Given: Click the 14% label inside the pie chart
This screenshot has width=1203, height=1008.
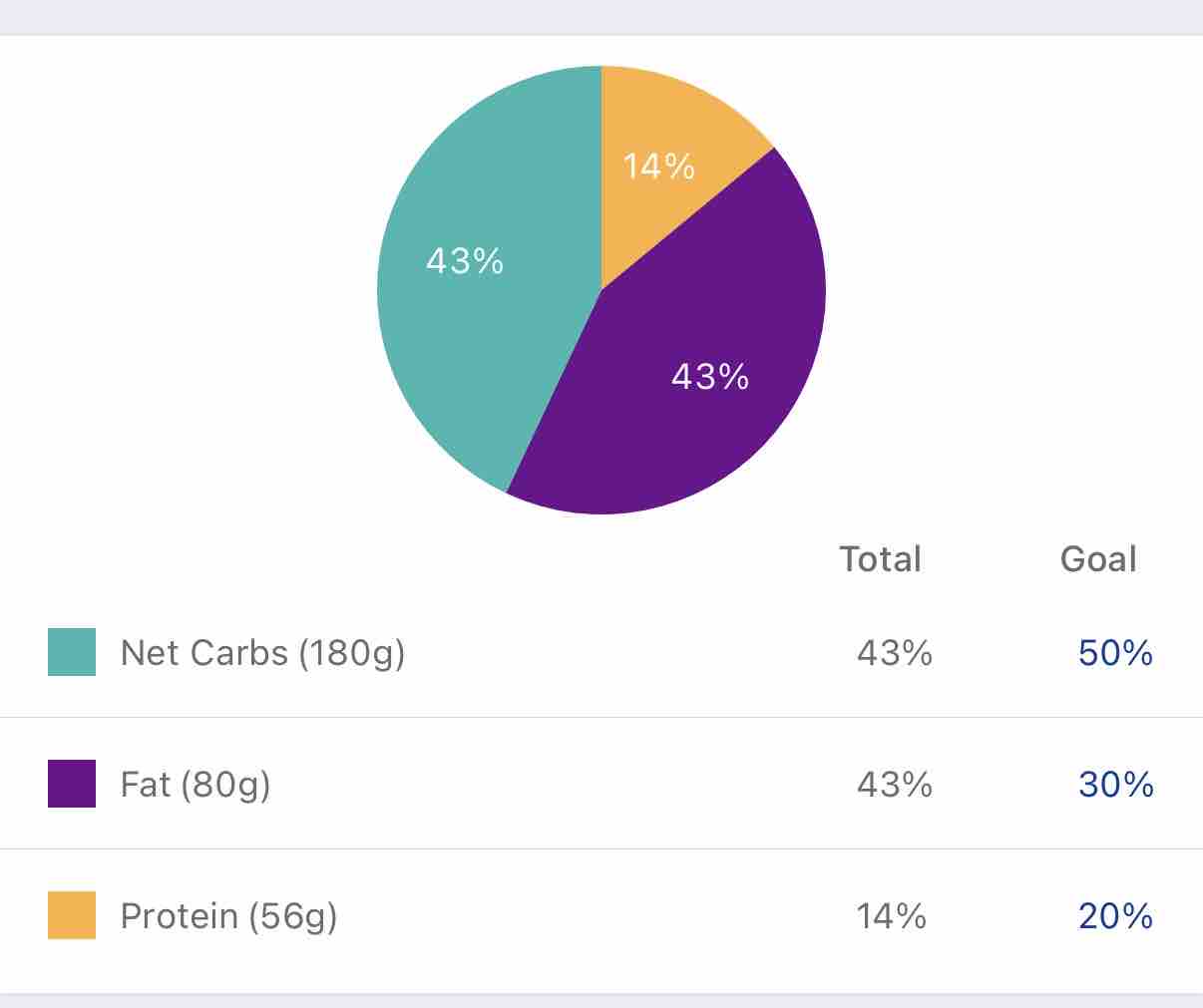Looking at the screenshot, I should coord(658,166).
